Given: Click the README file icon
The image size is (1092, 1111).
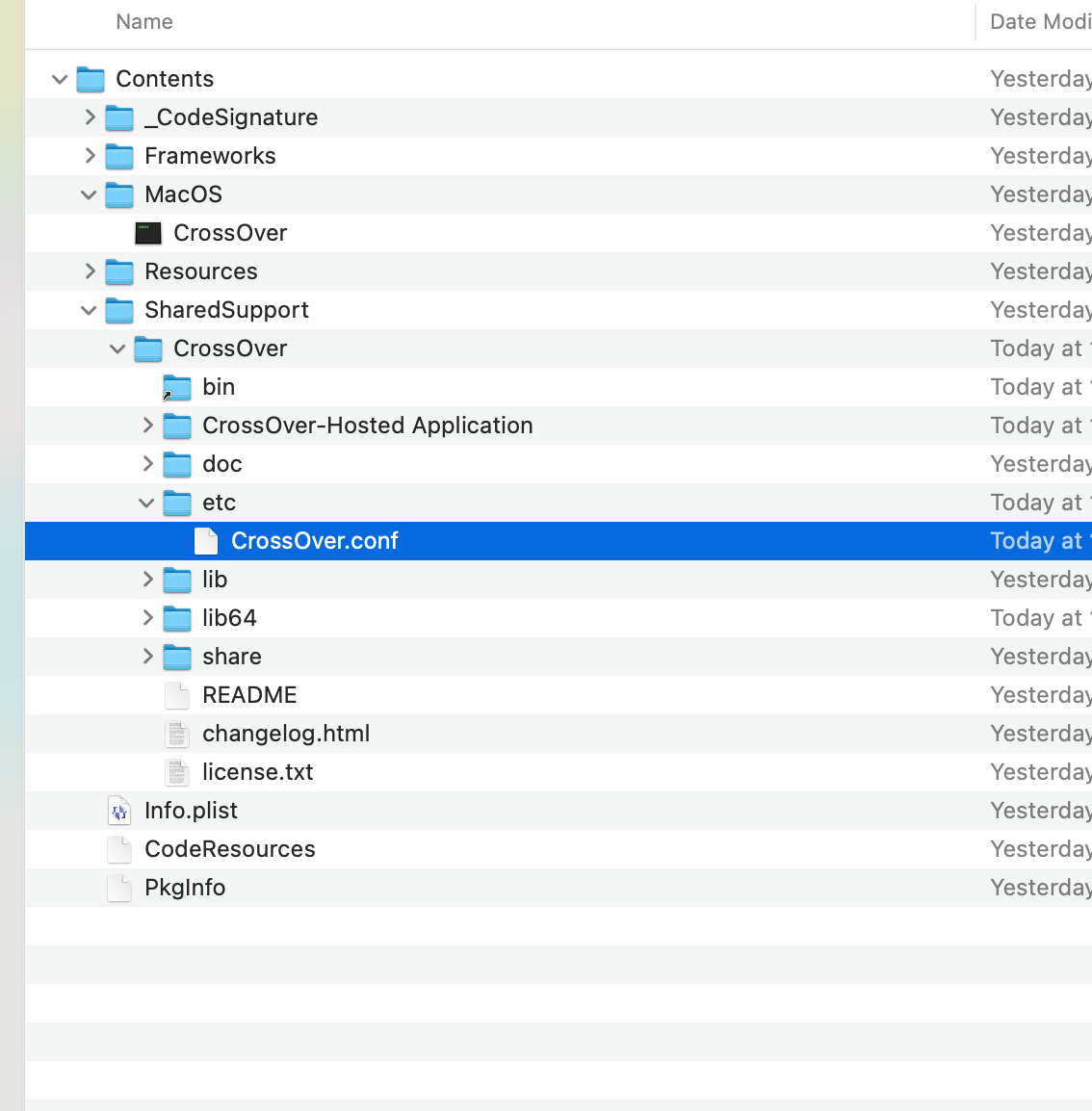Looking at the screenshot, I should [x=177, y=695].
